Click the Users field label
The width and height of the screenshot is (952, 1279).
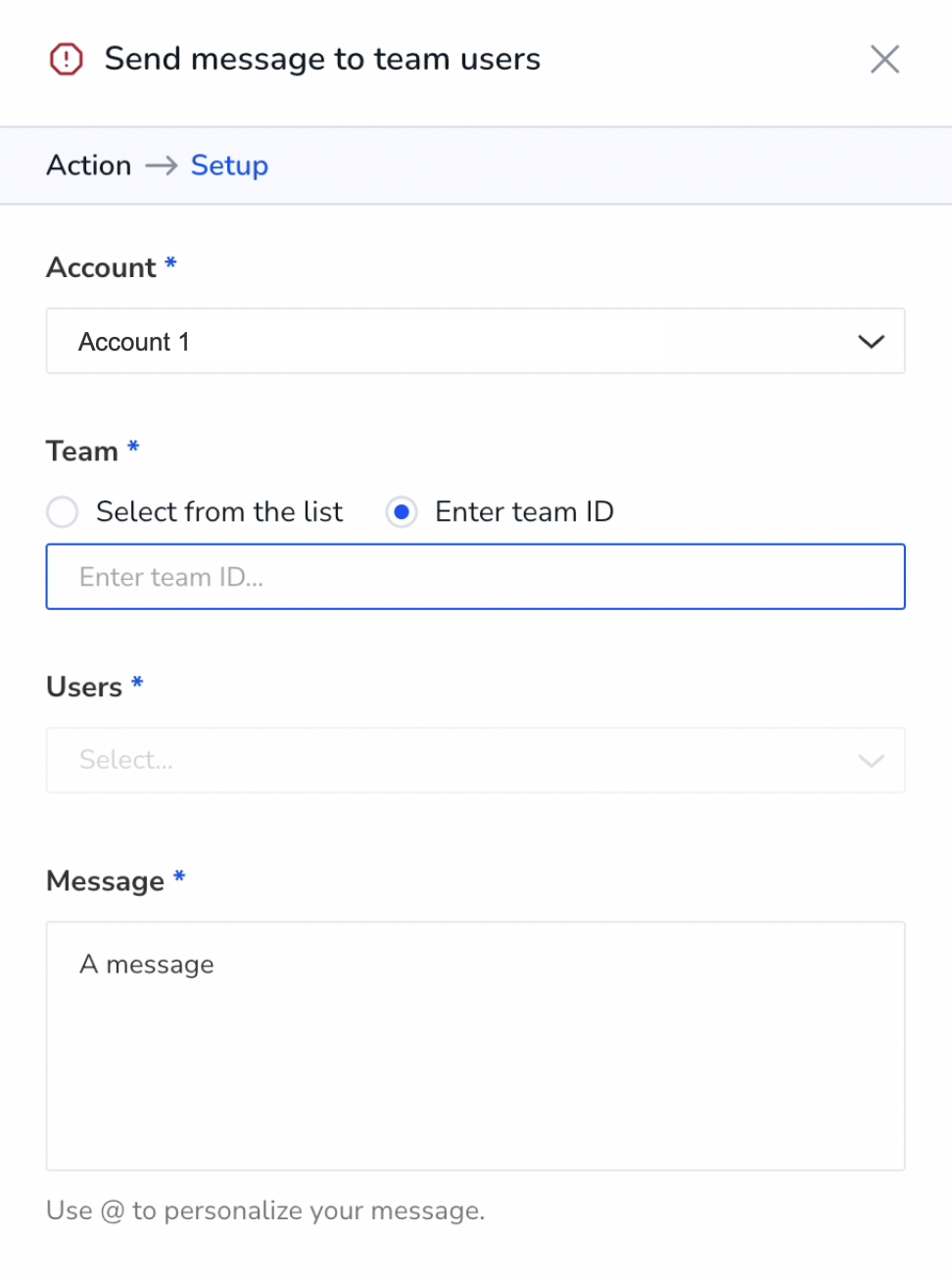(x=84, y=687)
